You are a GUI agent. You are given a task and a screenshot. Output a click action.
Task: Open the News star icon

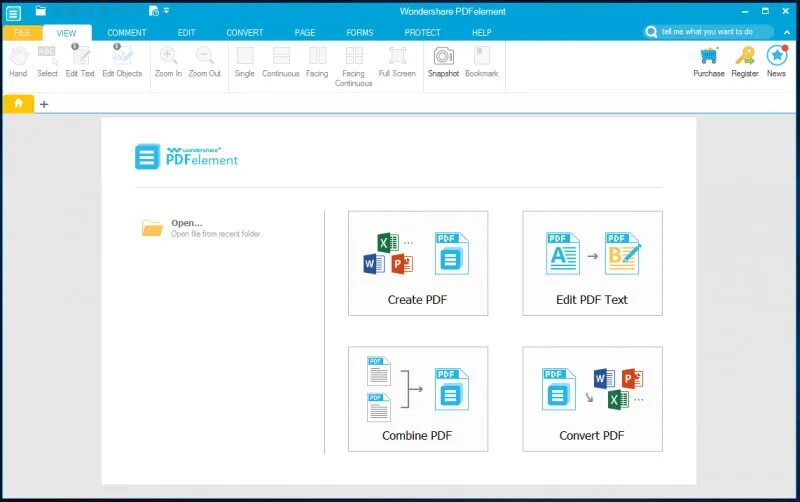tap(777, 62)
